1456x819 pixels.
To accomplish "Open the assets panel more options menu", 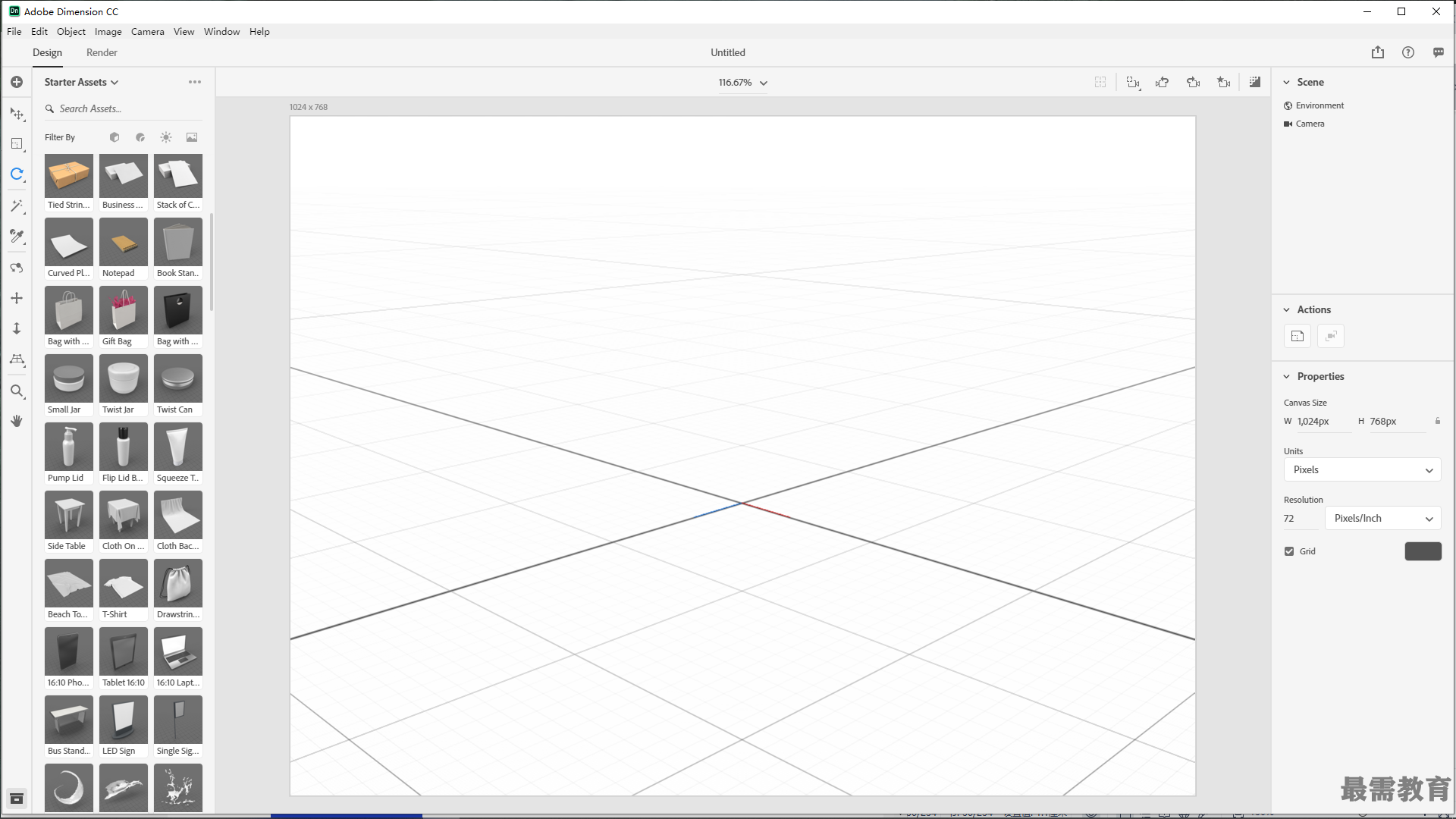I will (x=195, y=82).
